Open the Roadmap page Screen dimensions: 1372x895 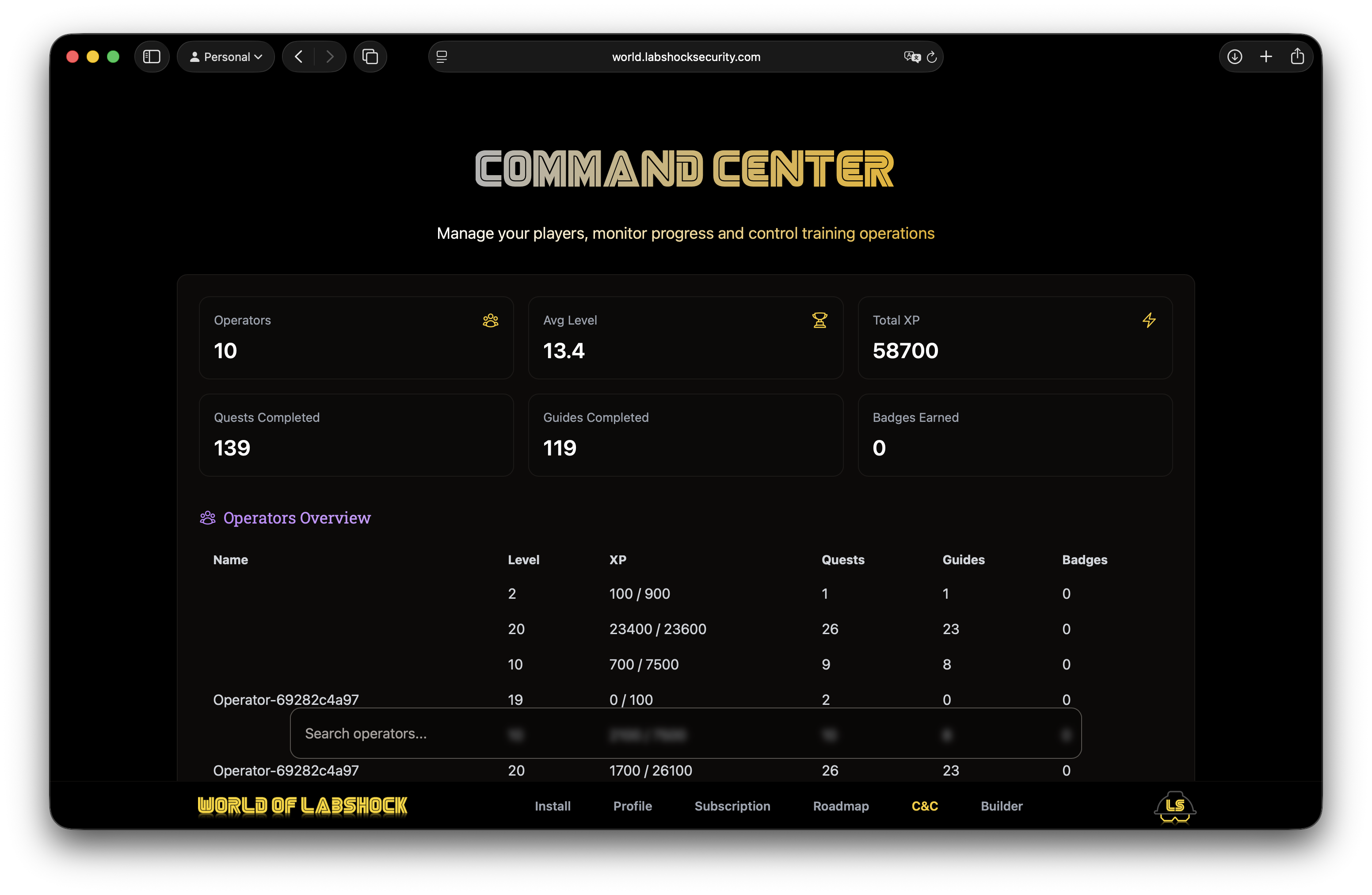pos(841,806)
